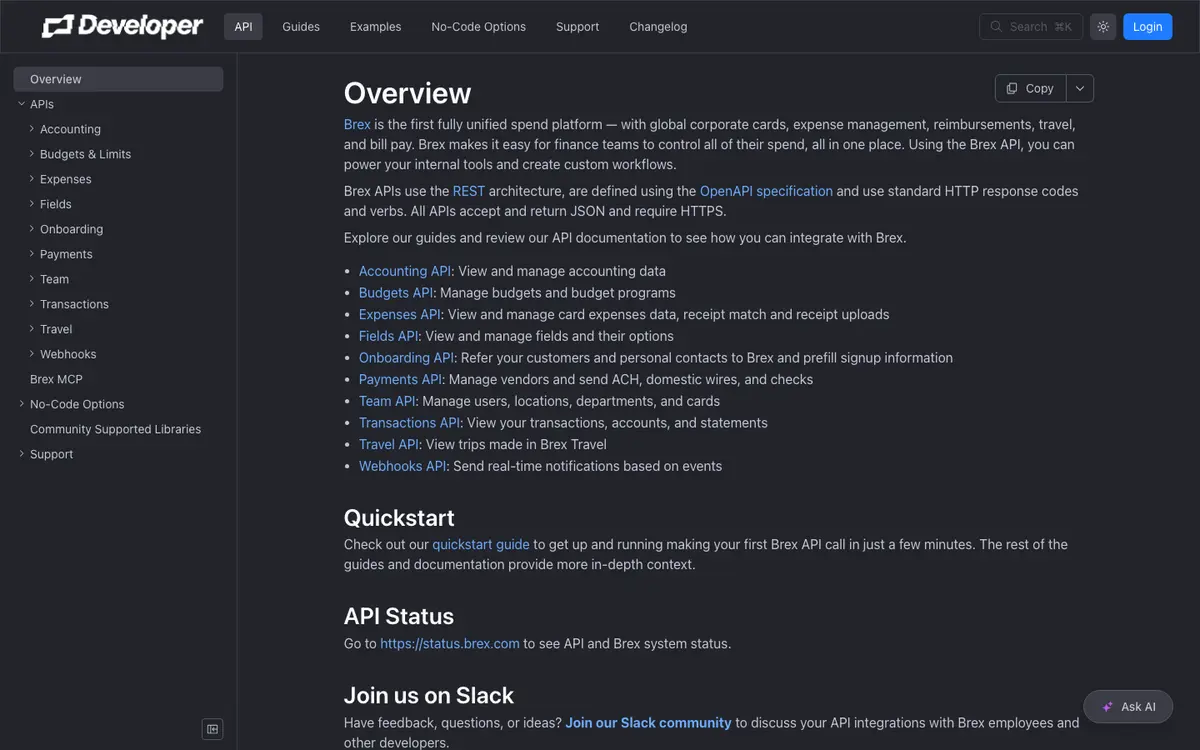Click the Join us on Slack heading
This screenshot has height=750, width=1200.
pyautogui.click(x=429, y=695)
